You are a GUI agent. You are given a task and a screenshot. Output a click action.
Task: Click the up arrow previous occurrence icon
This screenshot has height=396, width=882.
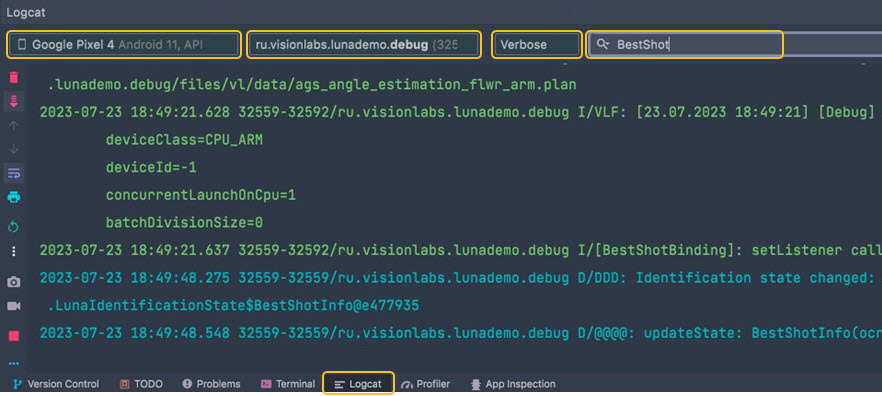point(14,126)
